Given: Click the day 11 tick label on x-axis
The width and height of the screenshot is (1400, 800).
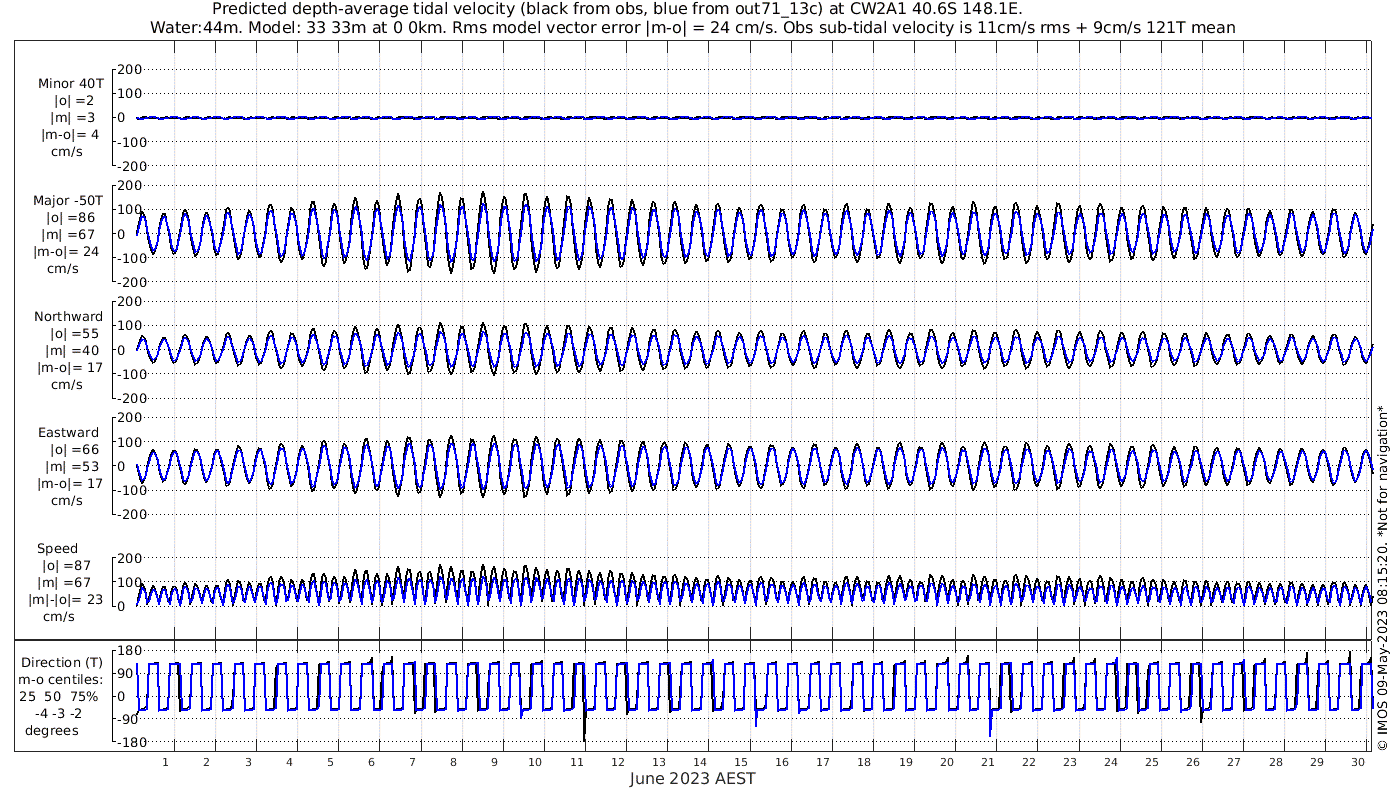Looking at the screenshot, I should coord(577,762).
